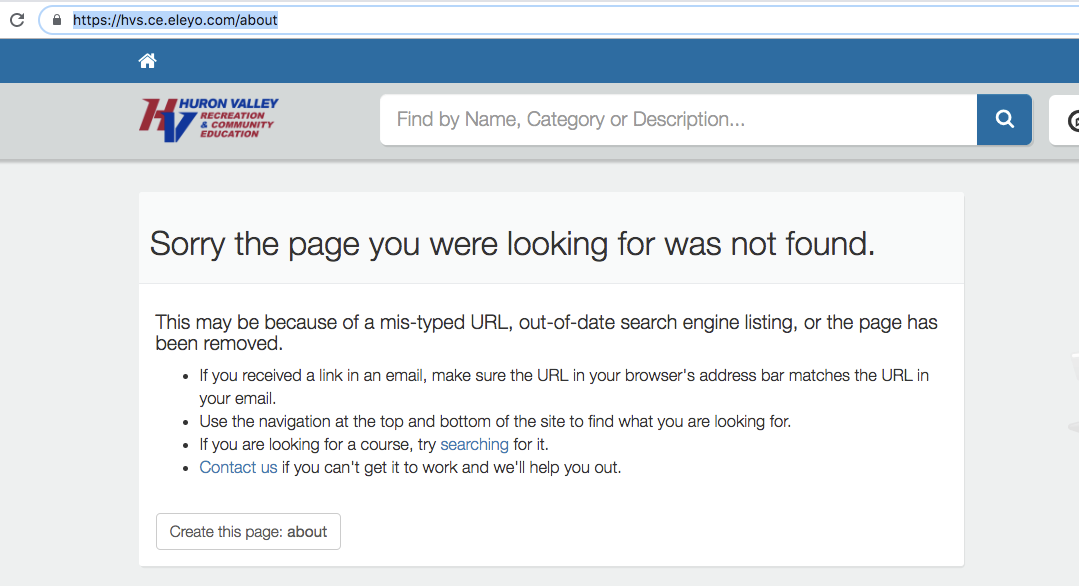Click an empty area of the blue navigation bar

pyautogui.click(x=600, y=61)
